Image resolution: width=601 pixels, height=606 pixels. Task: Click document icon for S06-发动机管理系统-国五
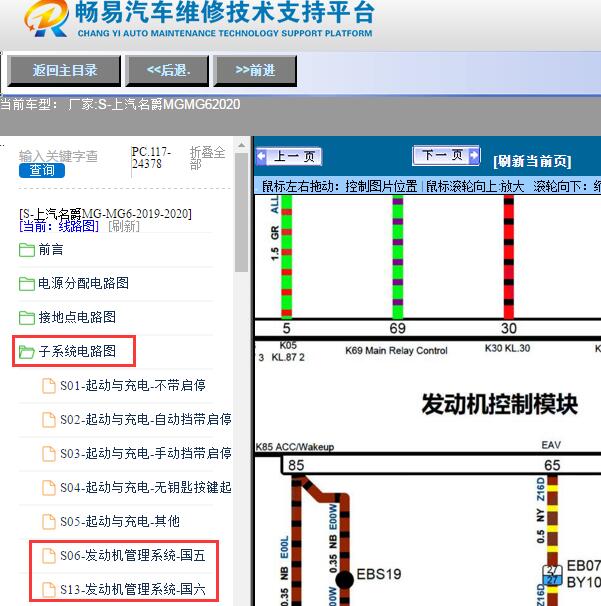pyautogui.click(x=49, y=556)
